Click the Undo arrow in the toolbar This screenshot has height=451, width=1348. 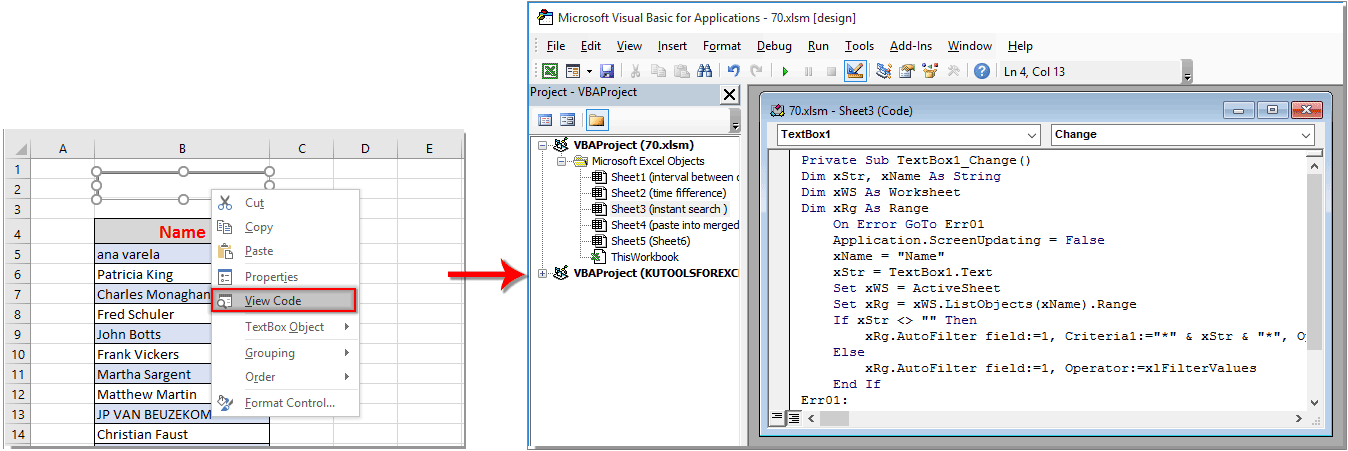point(734,71)
